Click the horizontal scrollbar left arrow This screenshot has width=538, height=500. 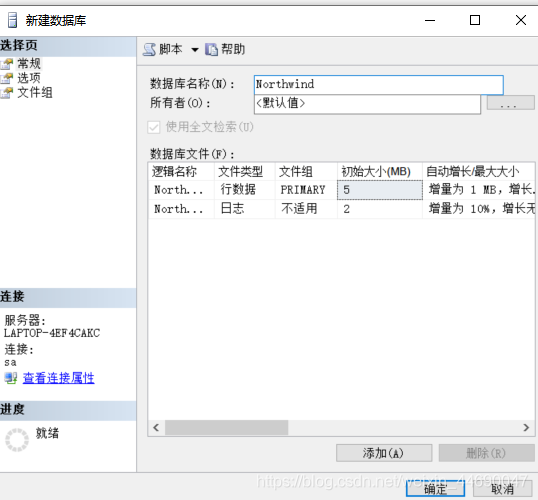[x=156, y=428]
